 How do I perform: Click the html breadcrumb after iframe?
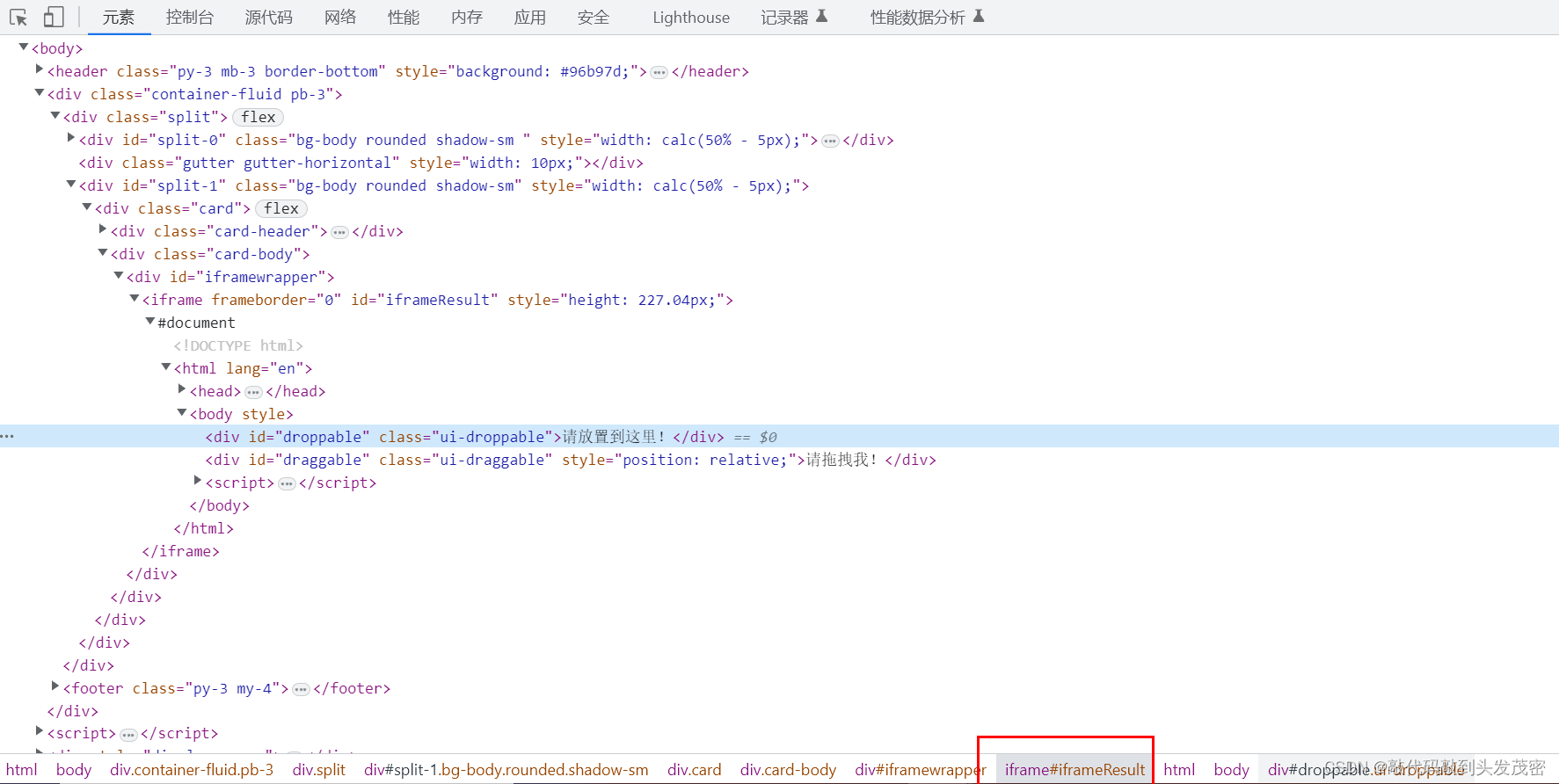point(1179,769)
